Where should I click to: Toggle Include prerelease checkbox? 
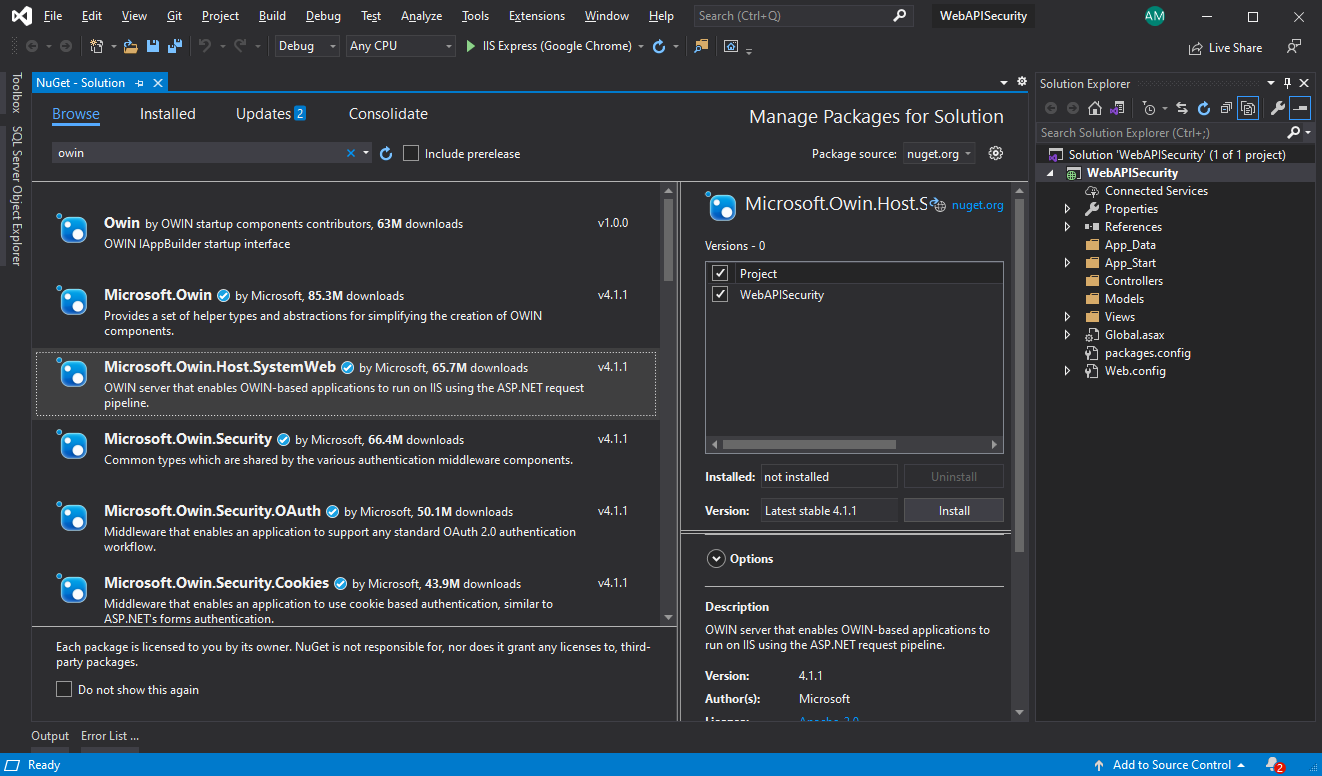click(411, 153)
